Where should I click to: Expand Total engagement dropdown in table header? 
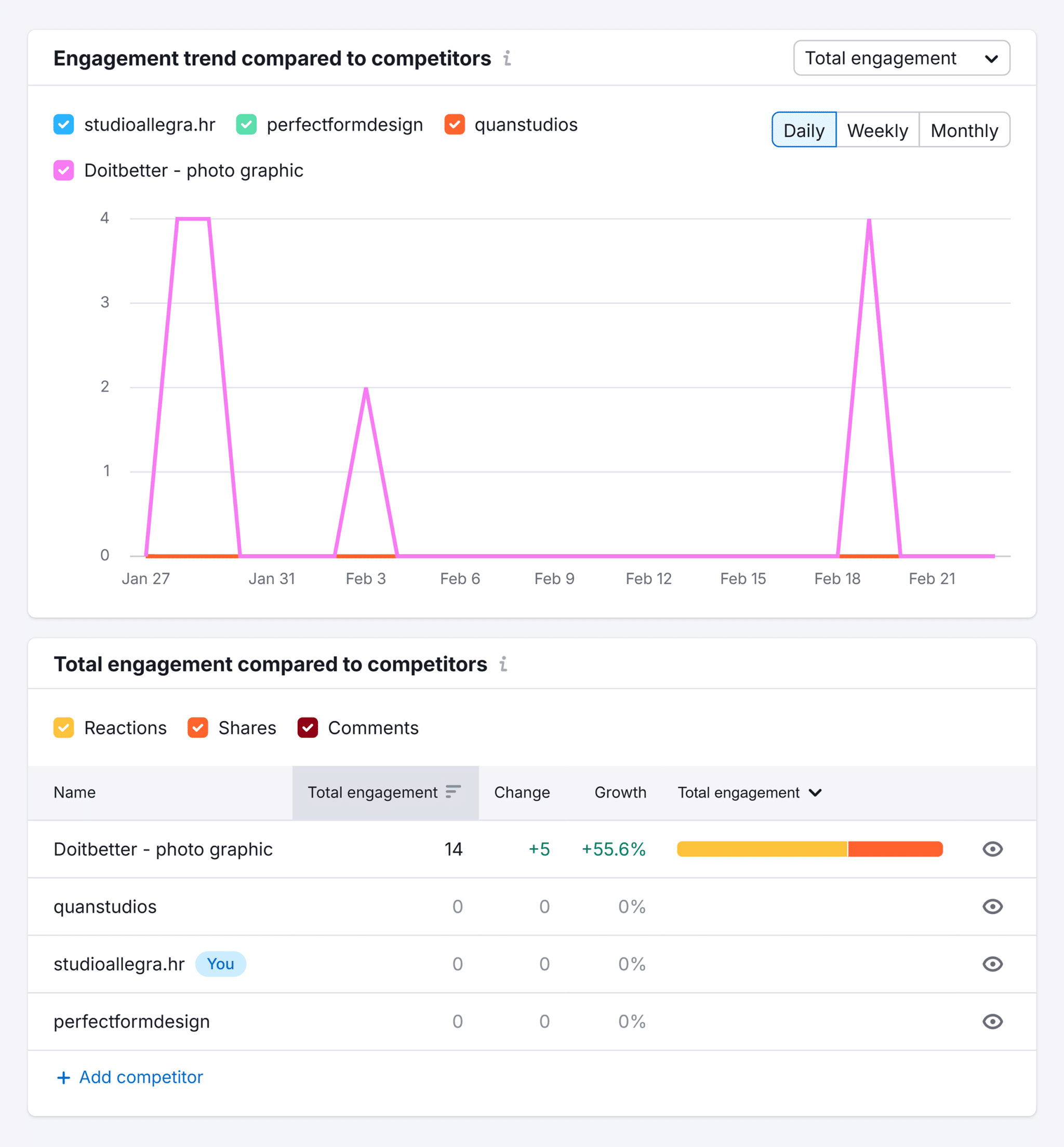[x=750, y=792]
